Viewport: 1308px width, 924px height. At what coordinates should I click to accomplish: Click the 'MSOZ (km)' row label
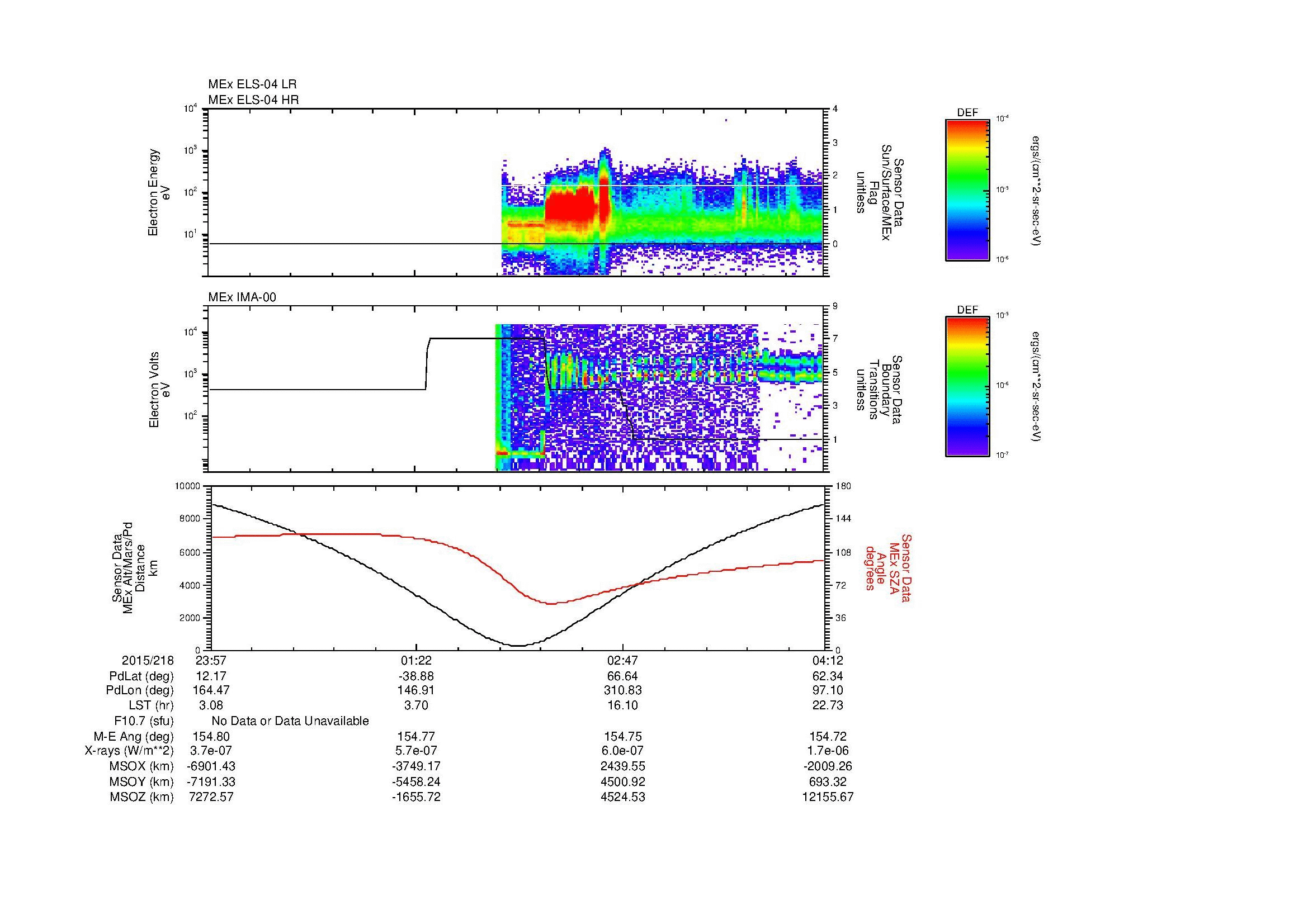[142, 797]
